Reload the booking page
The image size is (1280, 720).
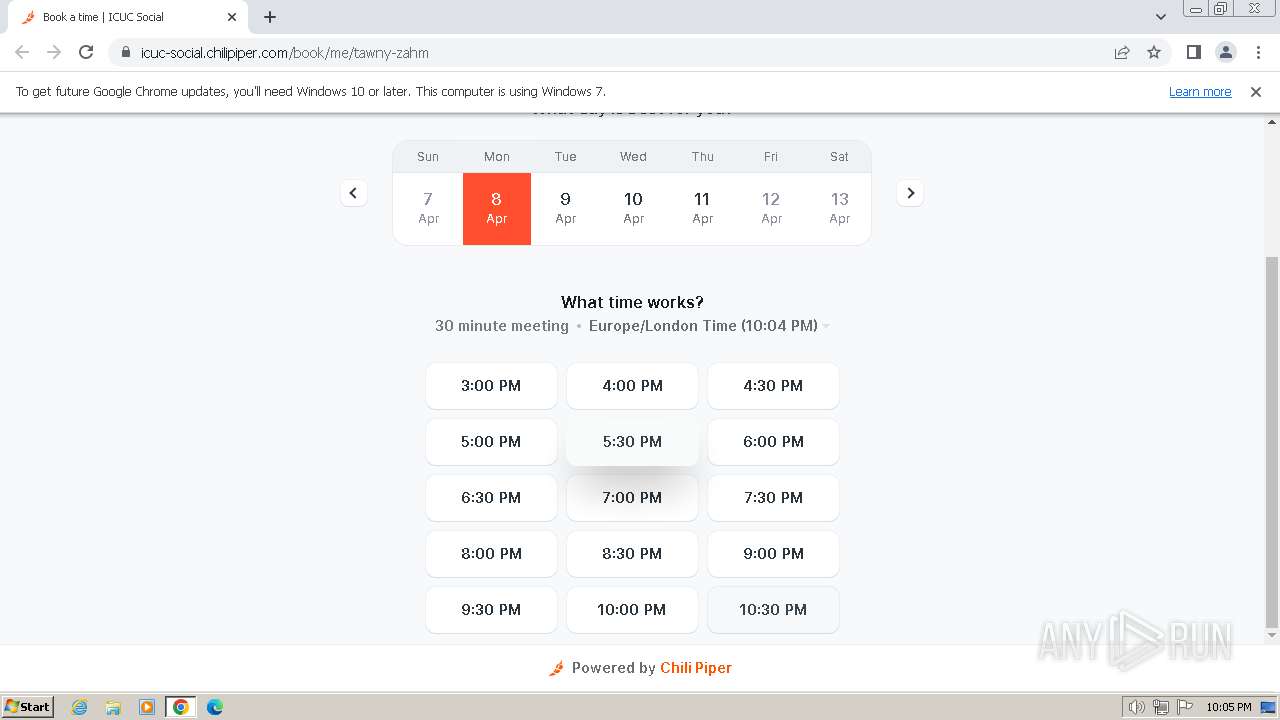[x=86, y=52]
